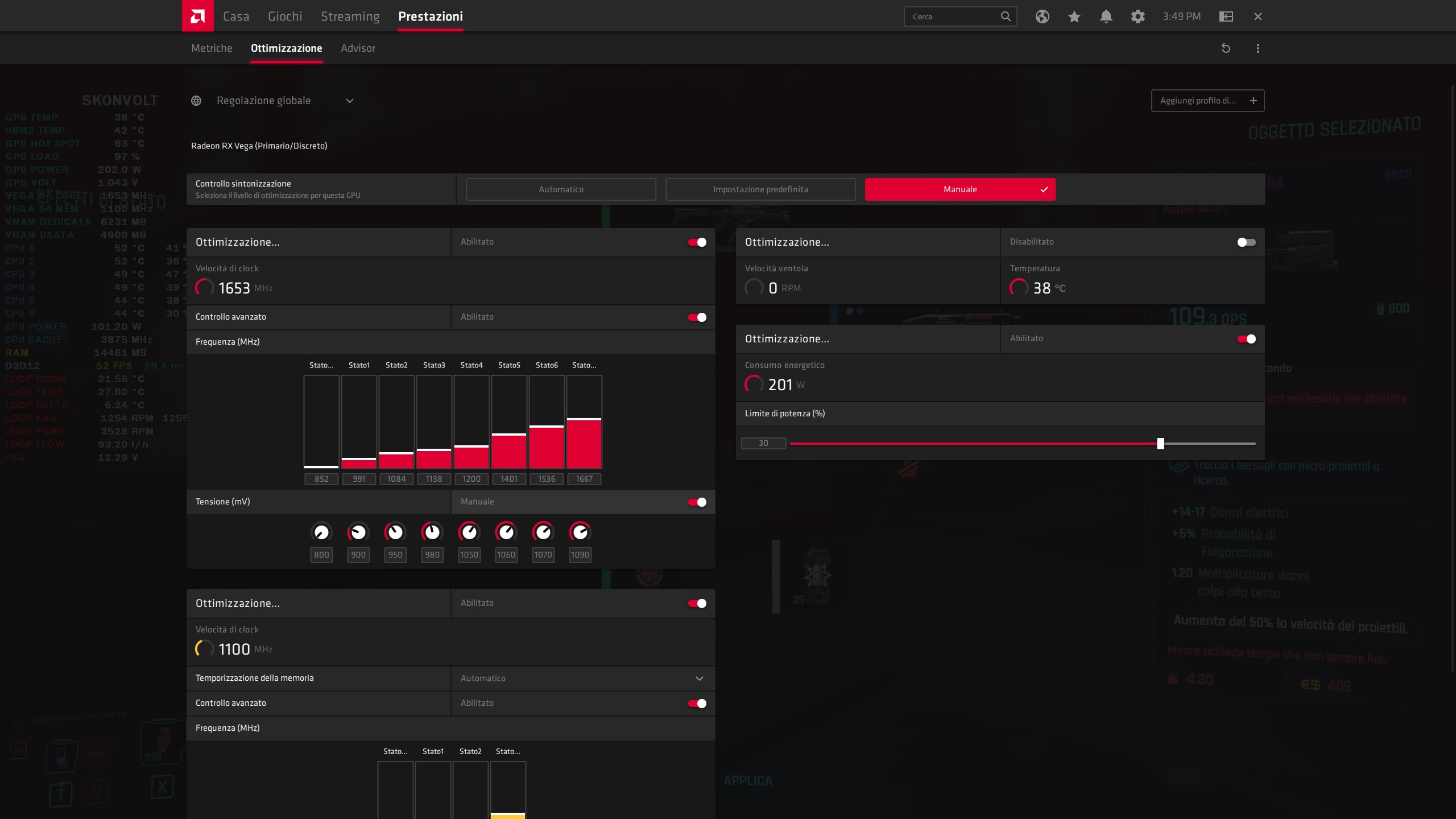
Task: Click the 1090 voltage value field
Action: 580,555
